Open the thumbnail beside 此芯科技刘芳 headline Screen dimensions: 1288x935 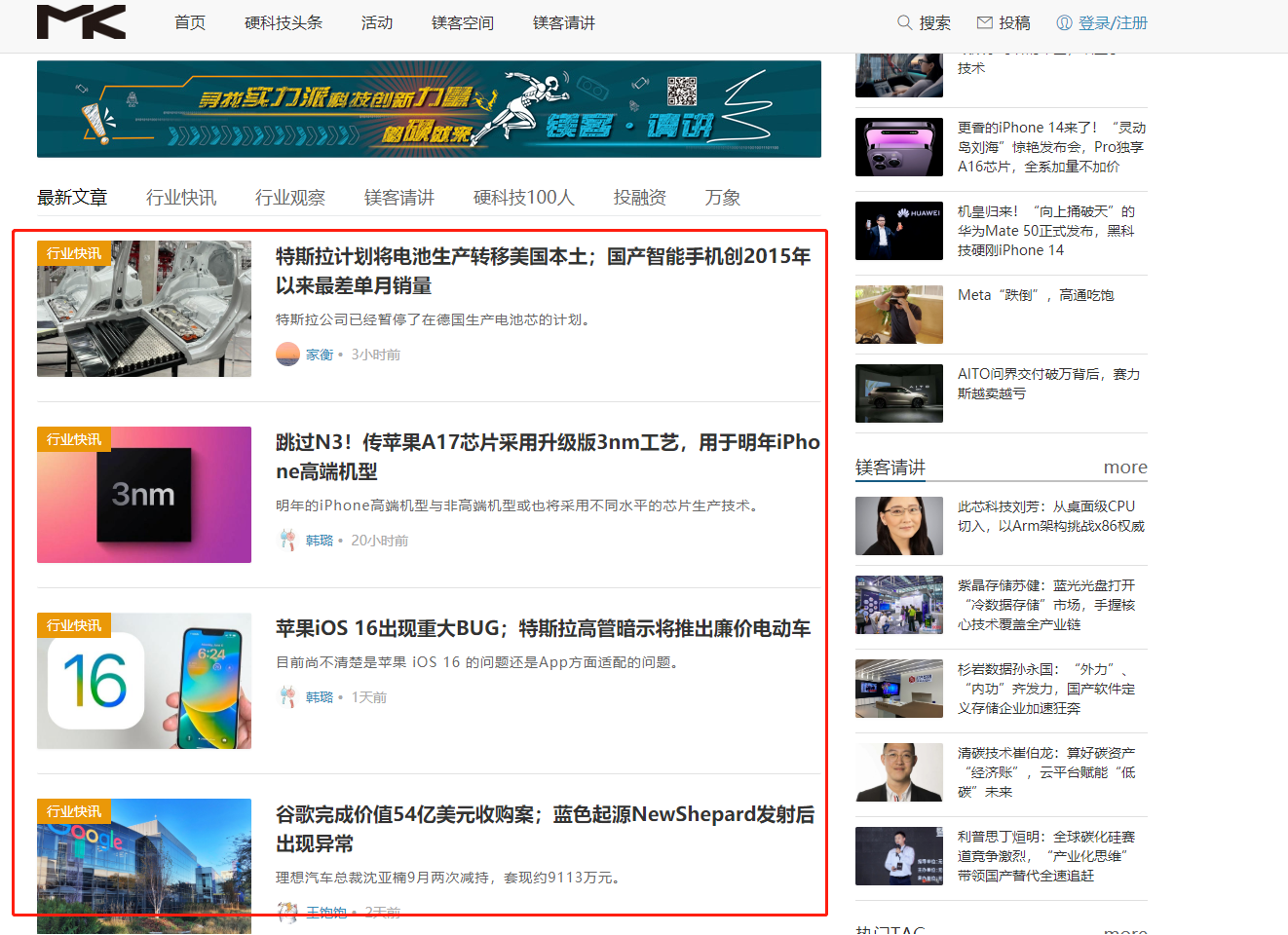[899, 526]
